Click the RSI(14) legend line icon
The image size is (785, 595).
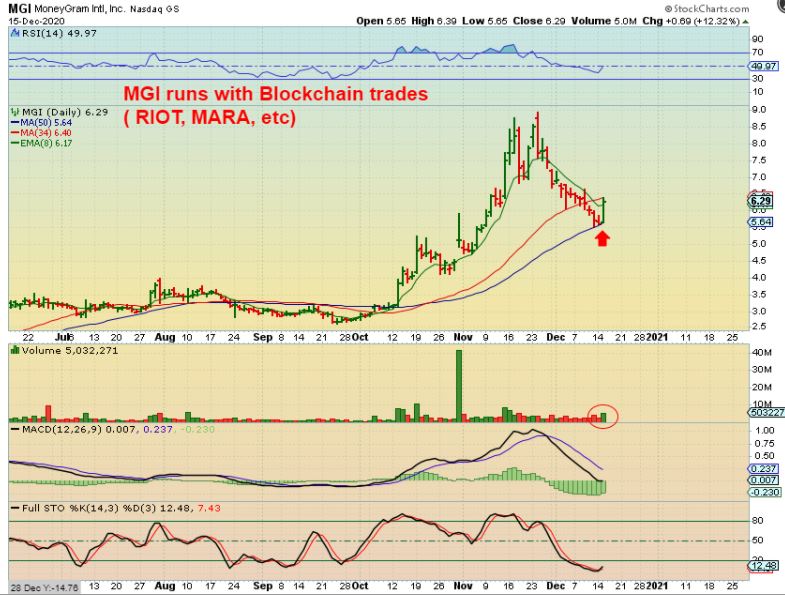coord(15,34)
